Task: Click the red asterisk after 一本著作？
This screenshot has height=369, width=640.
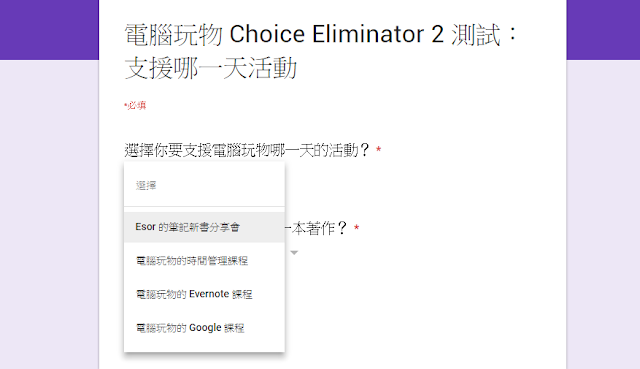Action: click(x=356, y=227)
